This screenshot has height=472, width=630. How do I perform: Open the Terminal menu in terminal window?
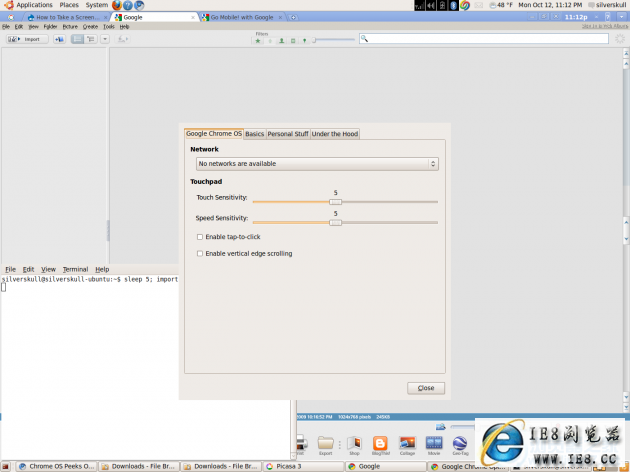(75, 269)
